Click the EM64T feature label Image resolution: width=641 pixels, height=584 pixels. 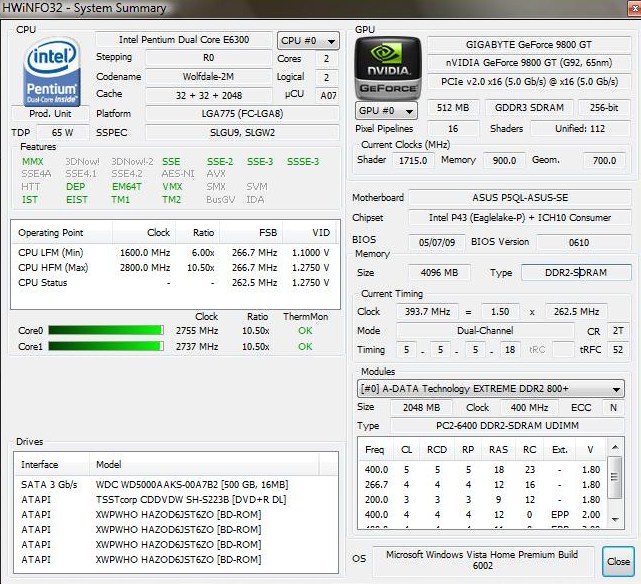point(127,187)
